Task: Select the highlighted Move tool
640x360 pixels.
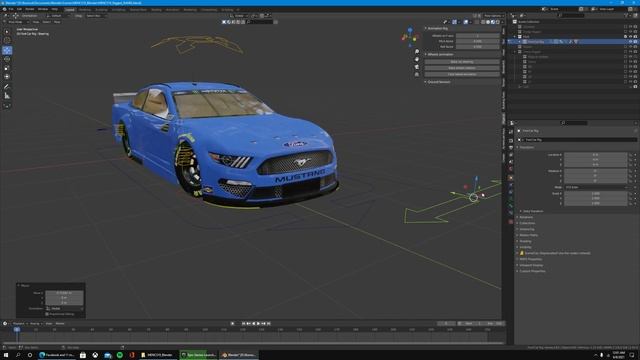Action: (x=7, y=50)
